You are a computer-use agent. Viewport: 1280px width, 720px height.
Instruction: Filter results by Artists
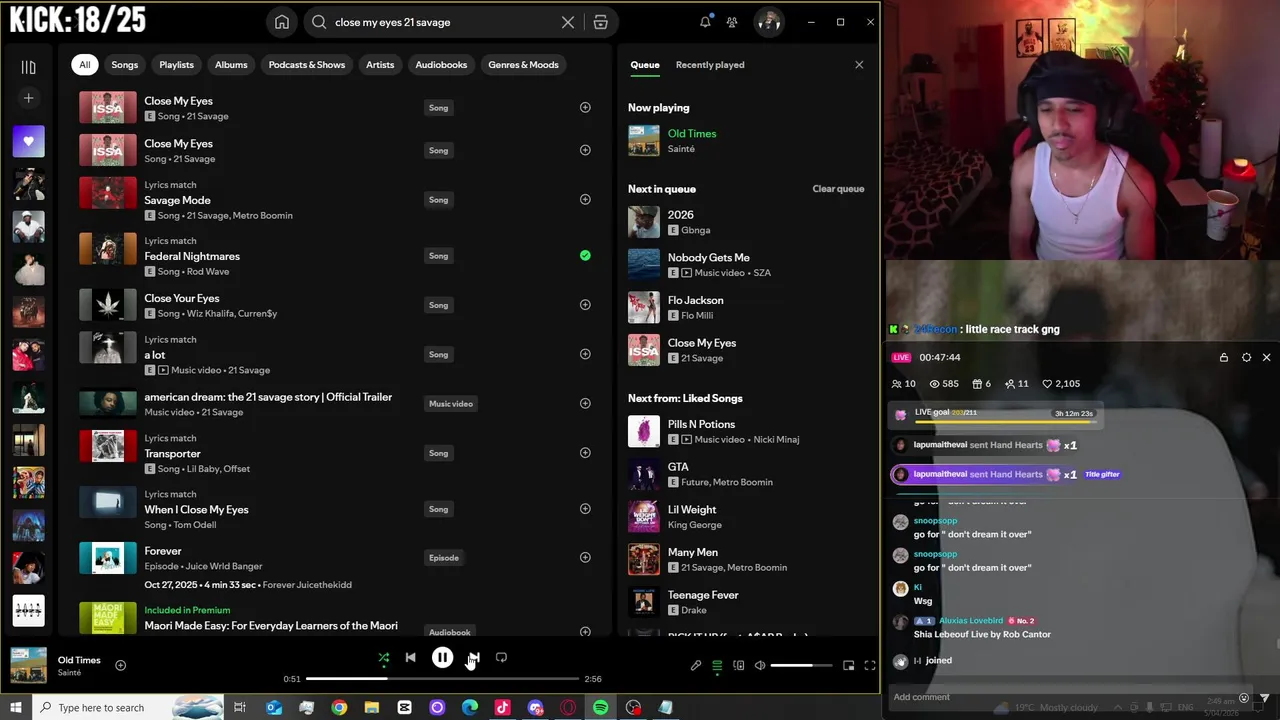(380, 65)
